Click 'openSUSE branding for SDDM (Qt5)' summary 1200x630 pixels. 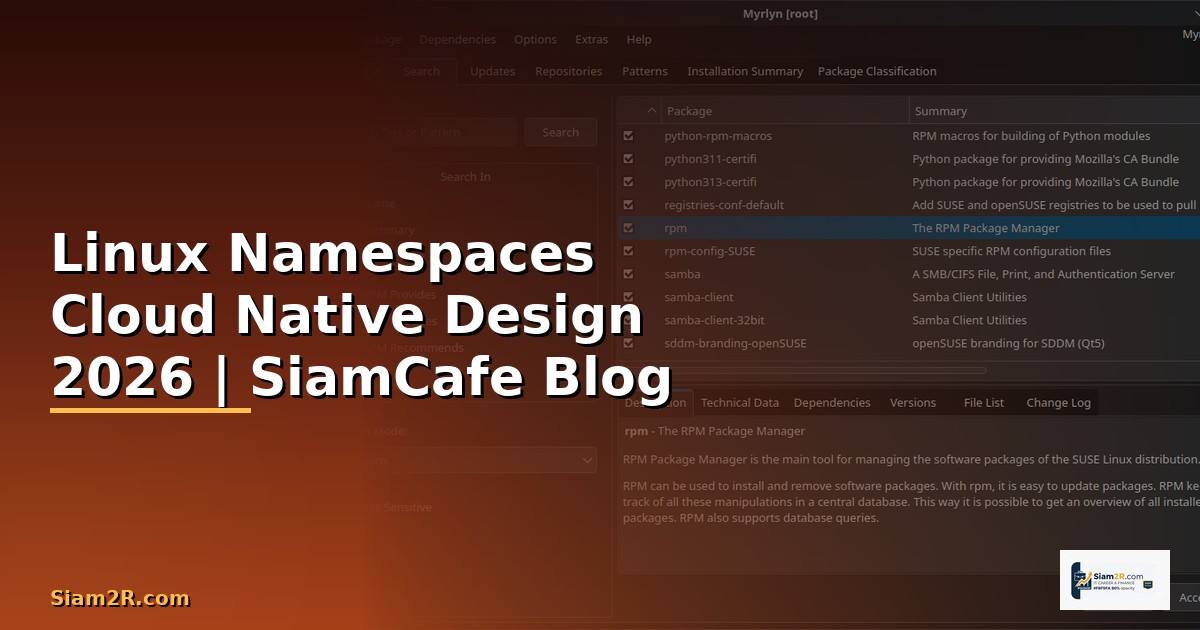click(x=1008, y=343)
